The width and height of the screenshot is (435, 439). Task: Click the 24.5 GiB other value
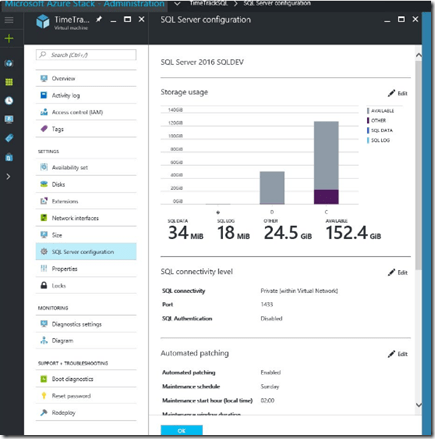click(288, 233)
